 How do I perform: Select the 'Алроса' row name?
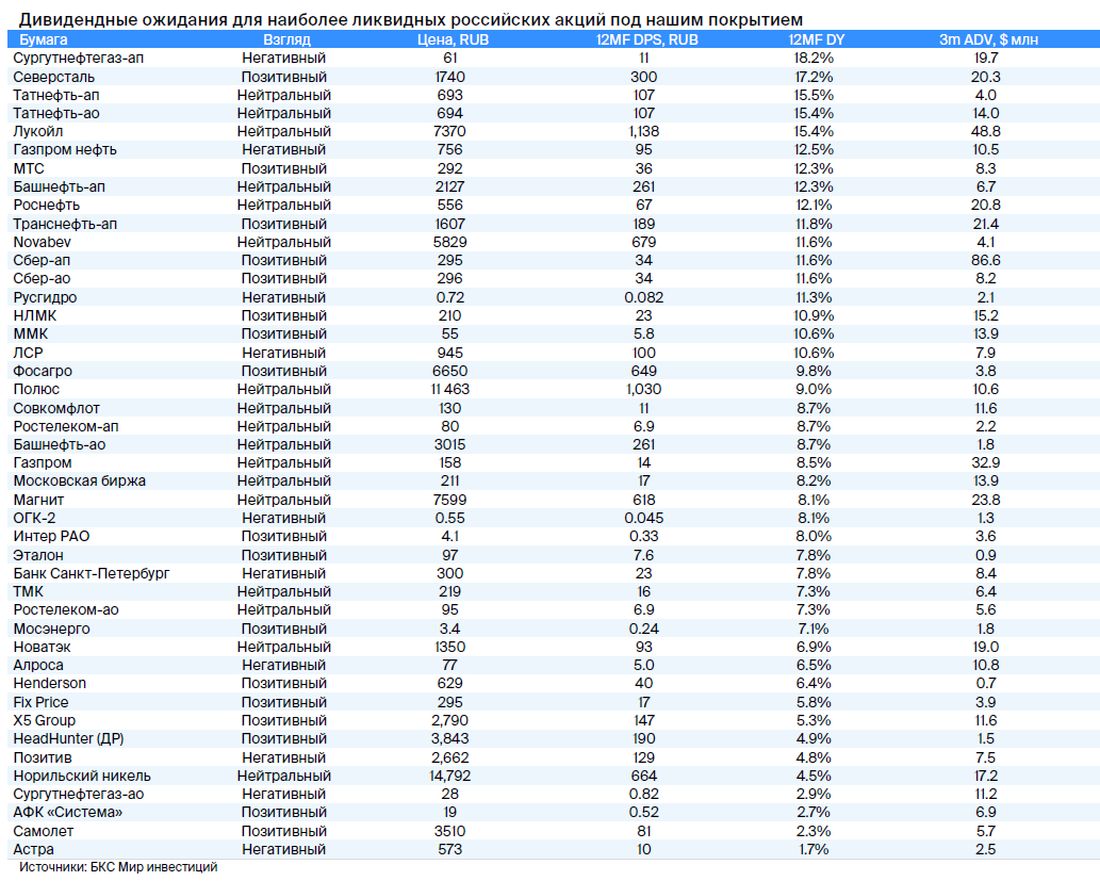[x=38, y=666]
